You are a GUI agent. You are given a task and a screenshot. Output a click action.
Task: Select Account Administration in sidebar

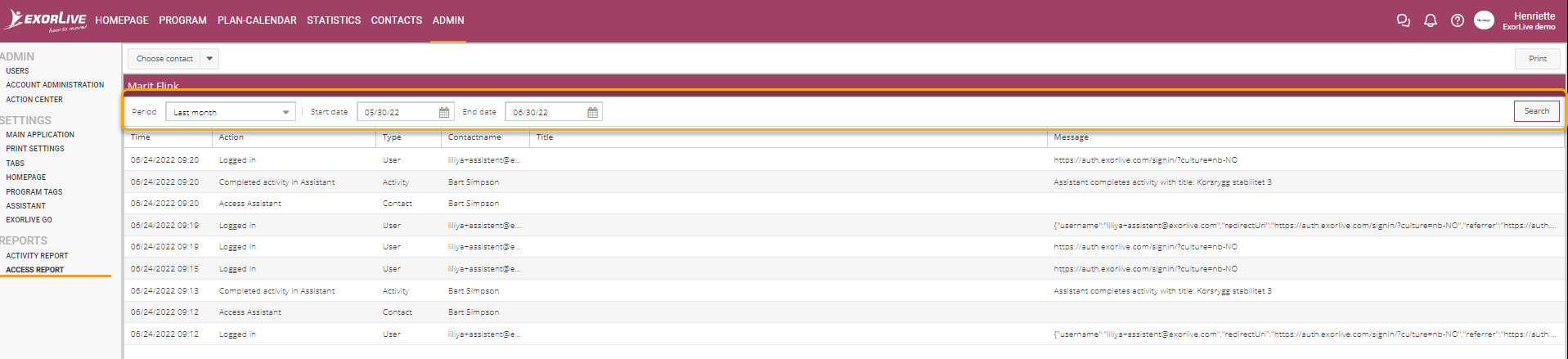point(55,85)
